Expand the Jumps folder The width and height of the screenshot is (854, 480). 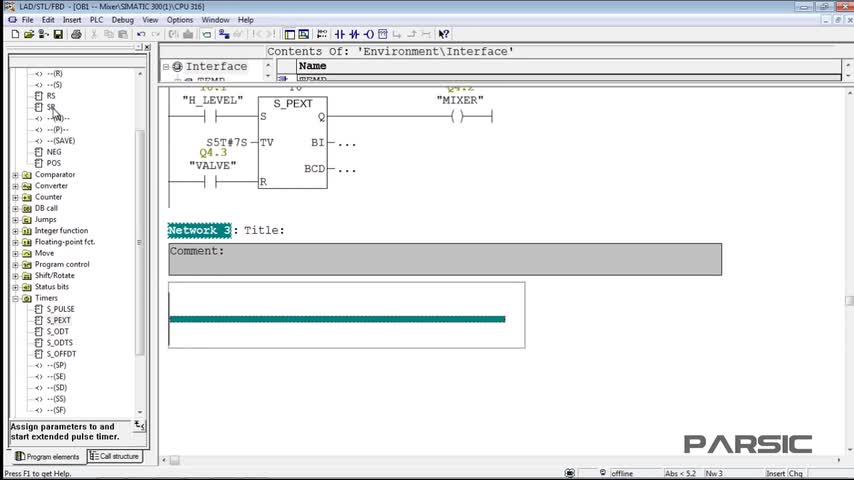16,220
